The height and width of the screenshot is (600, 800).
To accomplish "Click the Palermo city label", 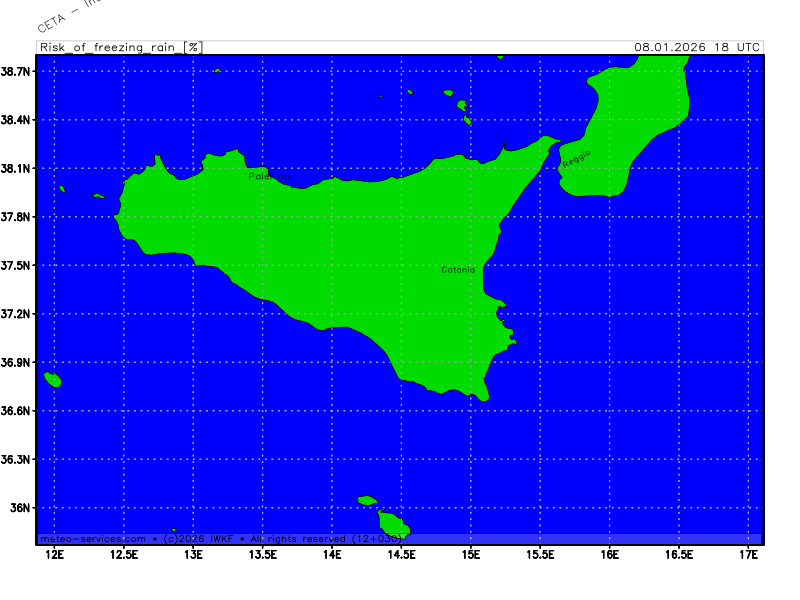I will tap(269, 176).
